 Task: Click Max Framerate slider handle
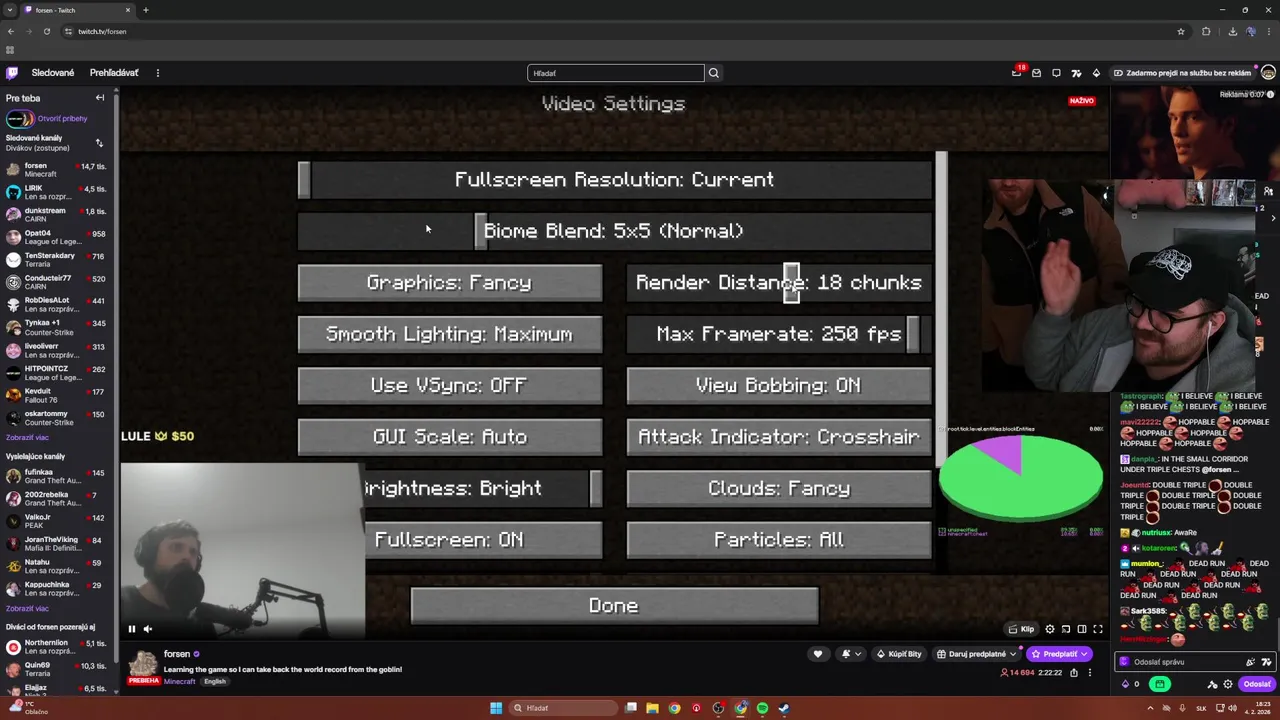click(913, 334)
